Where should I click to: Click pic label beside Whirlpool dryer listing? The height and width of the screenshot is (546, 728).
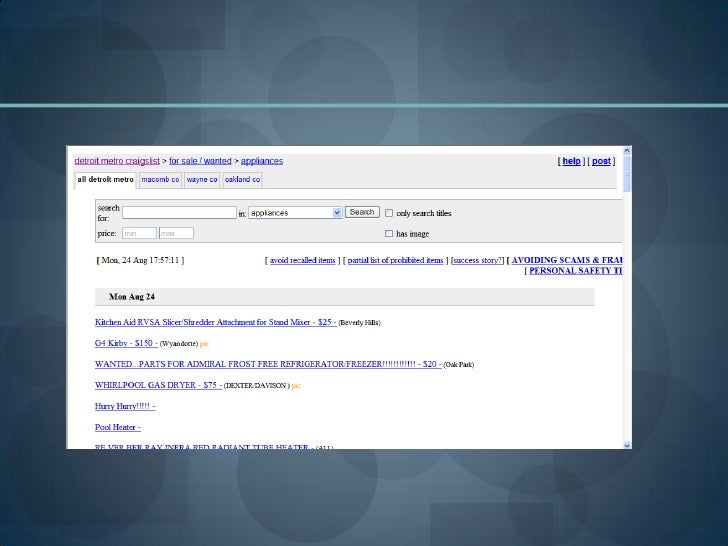click(x=296, y=386)
